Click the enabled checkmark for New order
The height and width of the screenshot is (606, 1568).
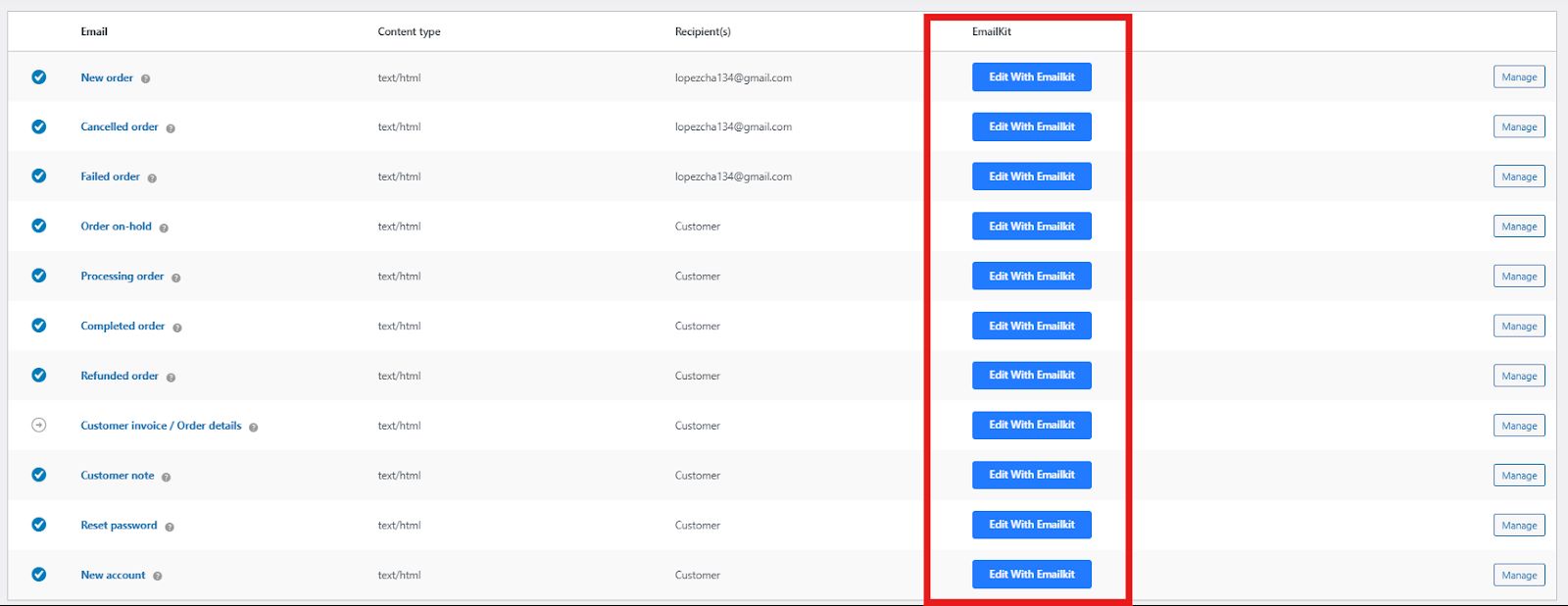click(39, 76)
